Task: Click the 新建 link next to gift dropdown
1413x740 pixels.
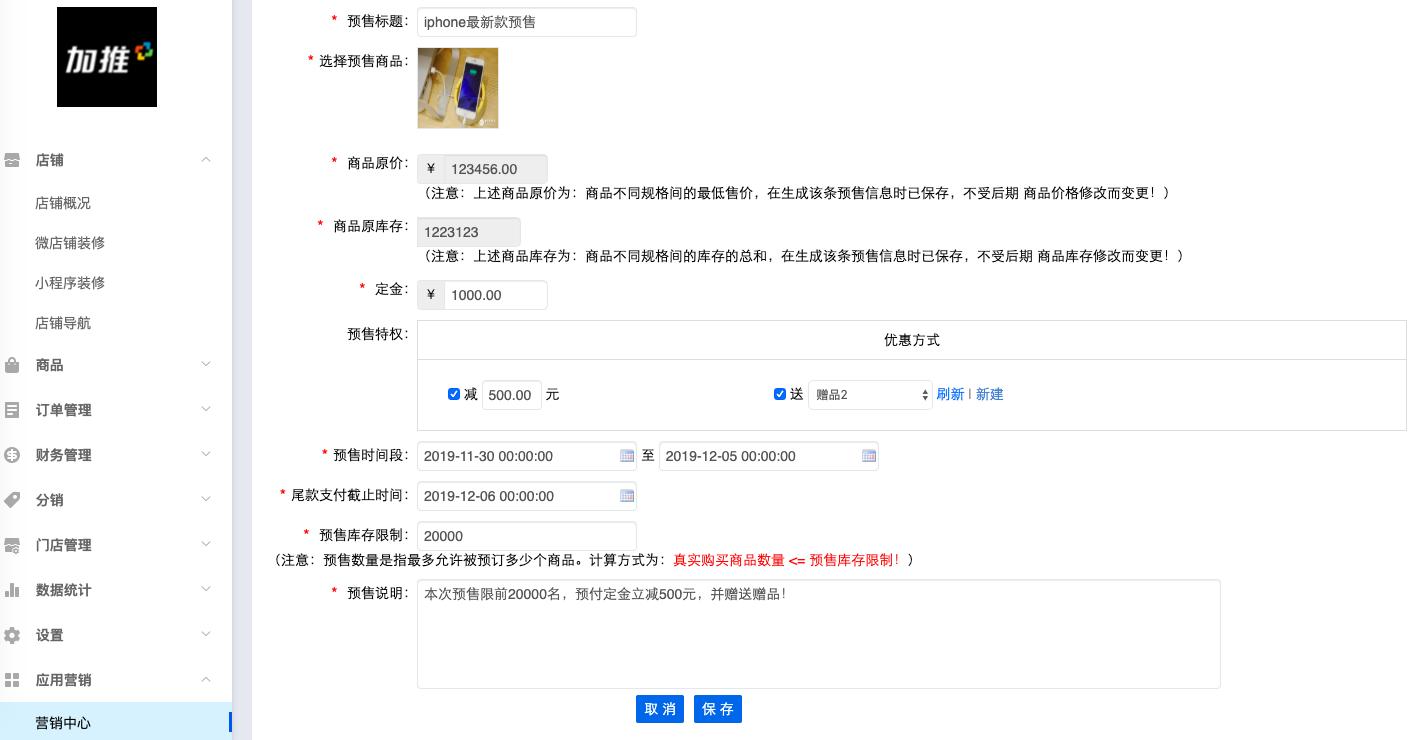Action: click(x=990, y=394)
